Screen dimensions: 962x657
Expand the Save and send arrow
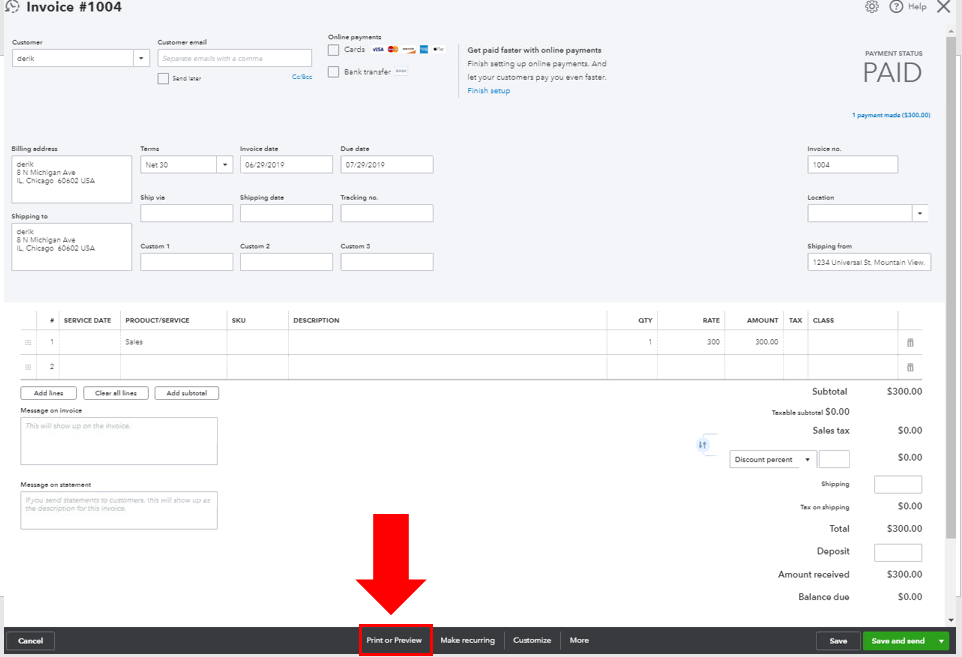coord(941,641)
